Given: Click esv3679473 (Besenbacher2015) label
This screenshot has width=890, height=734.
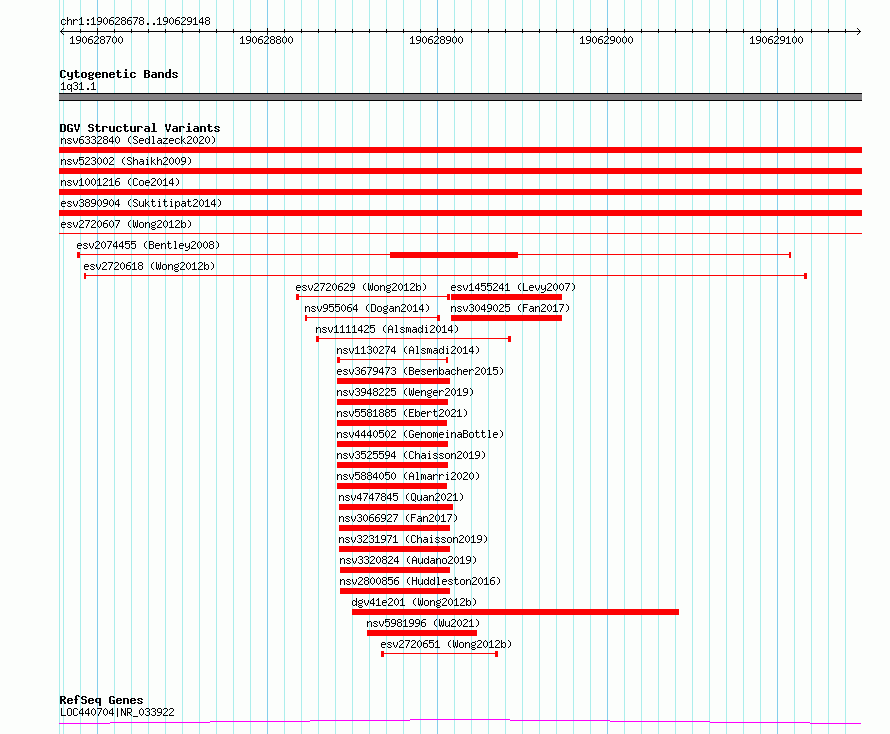Looking at the screenshot, I should (x=420, y=371).
